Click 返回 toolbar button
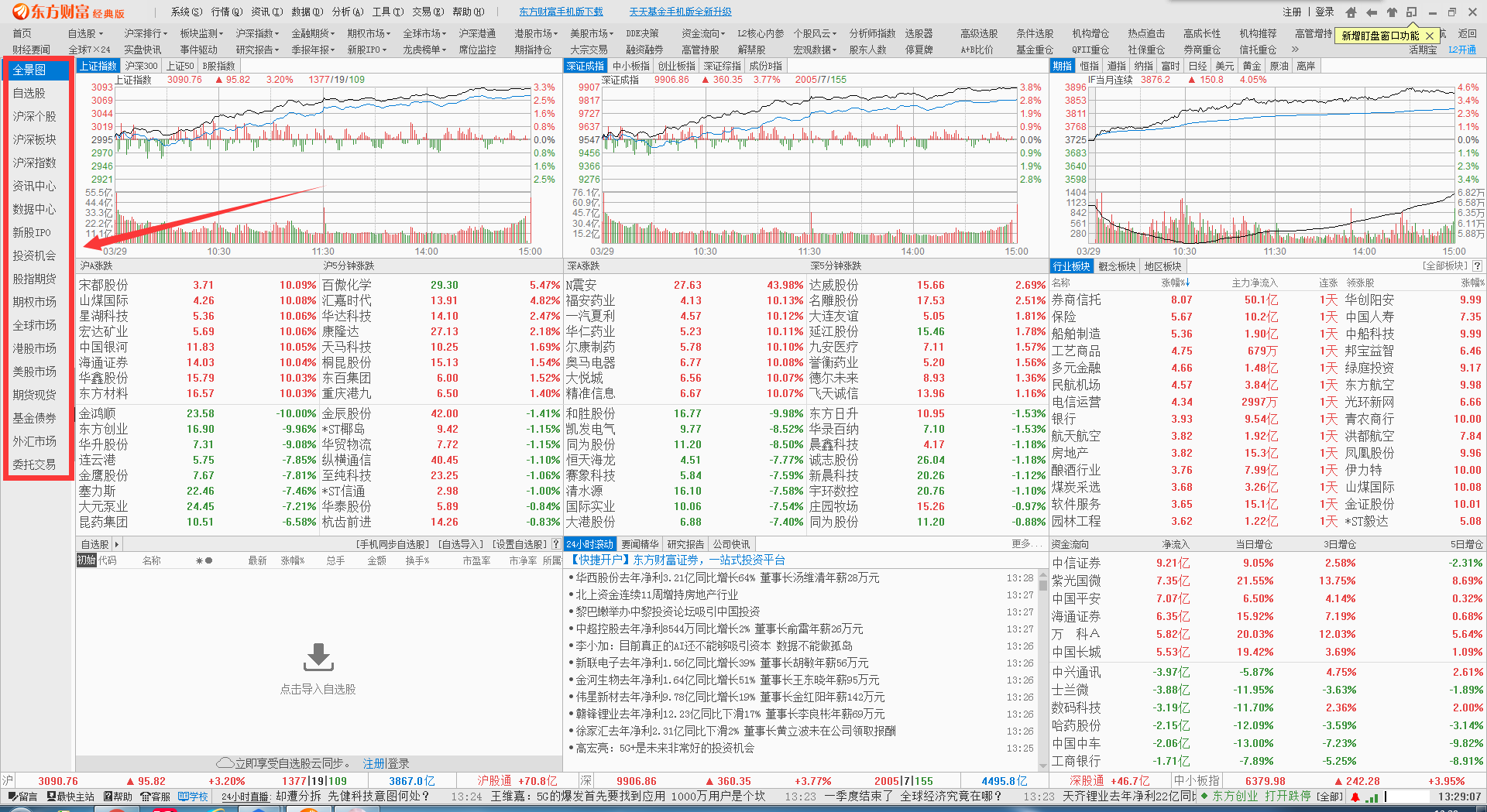 tap(1467, 34)
